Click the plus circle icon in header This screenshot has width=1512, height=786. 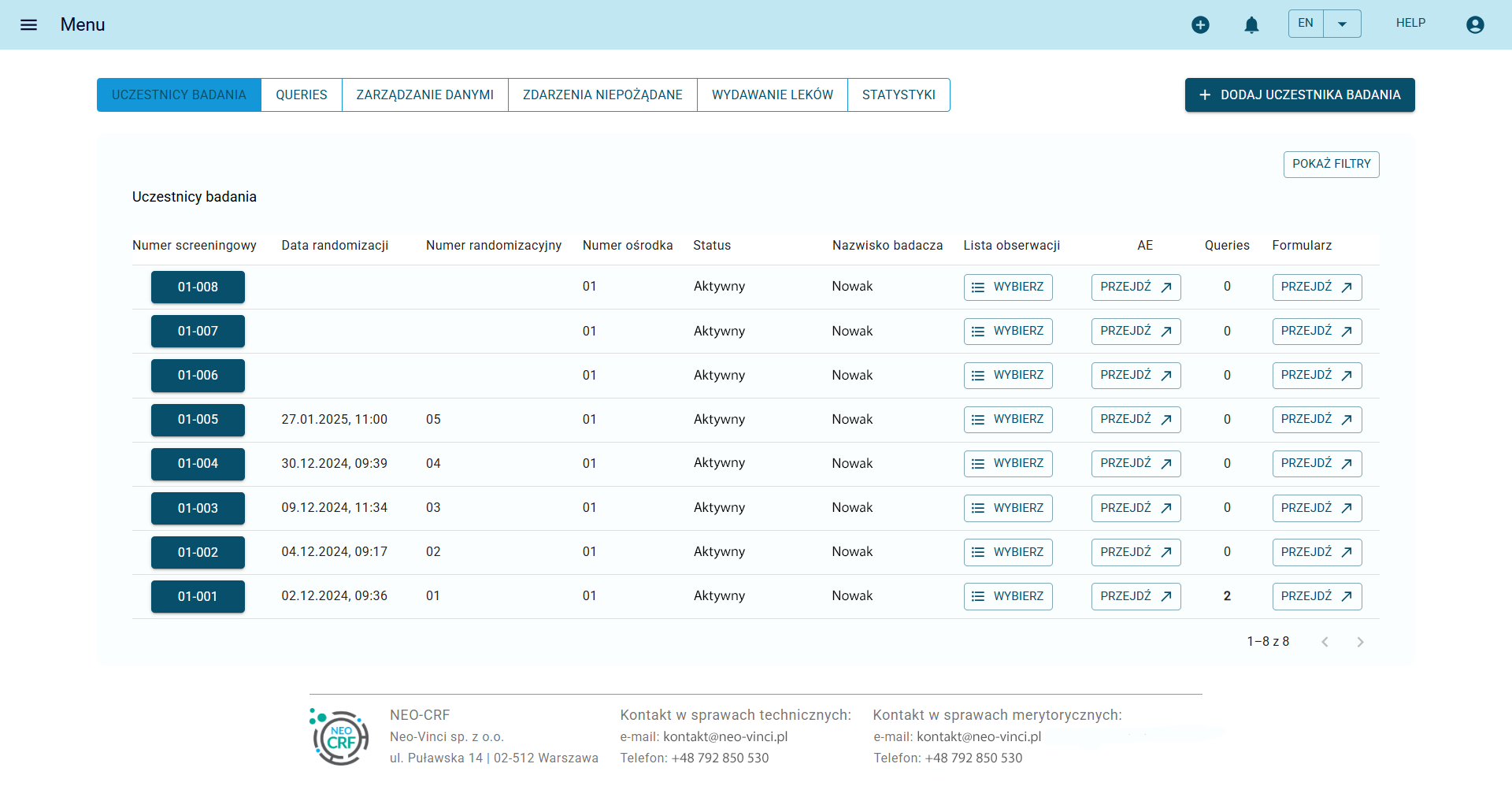1200,24
